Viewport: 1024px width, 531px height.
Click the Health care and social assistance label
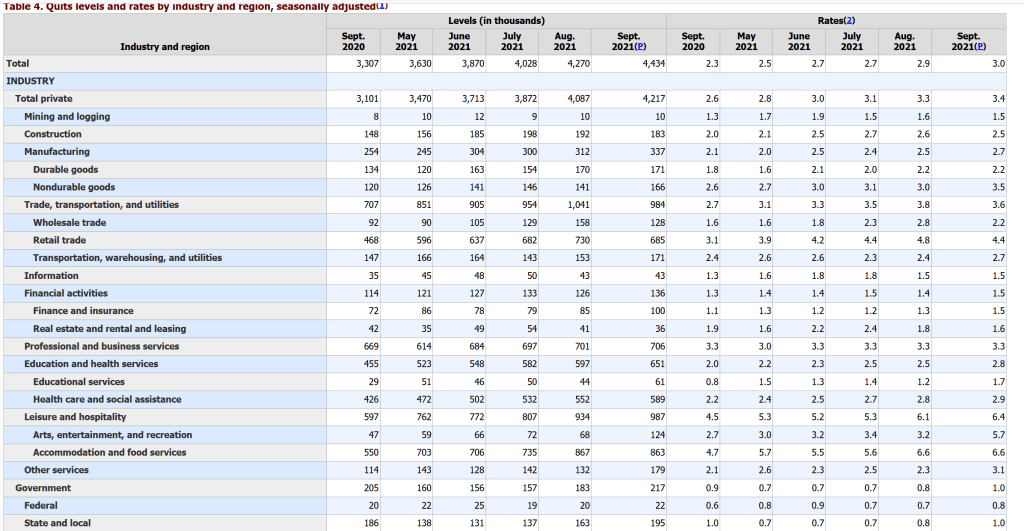[x=107, y=399]
